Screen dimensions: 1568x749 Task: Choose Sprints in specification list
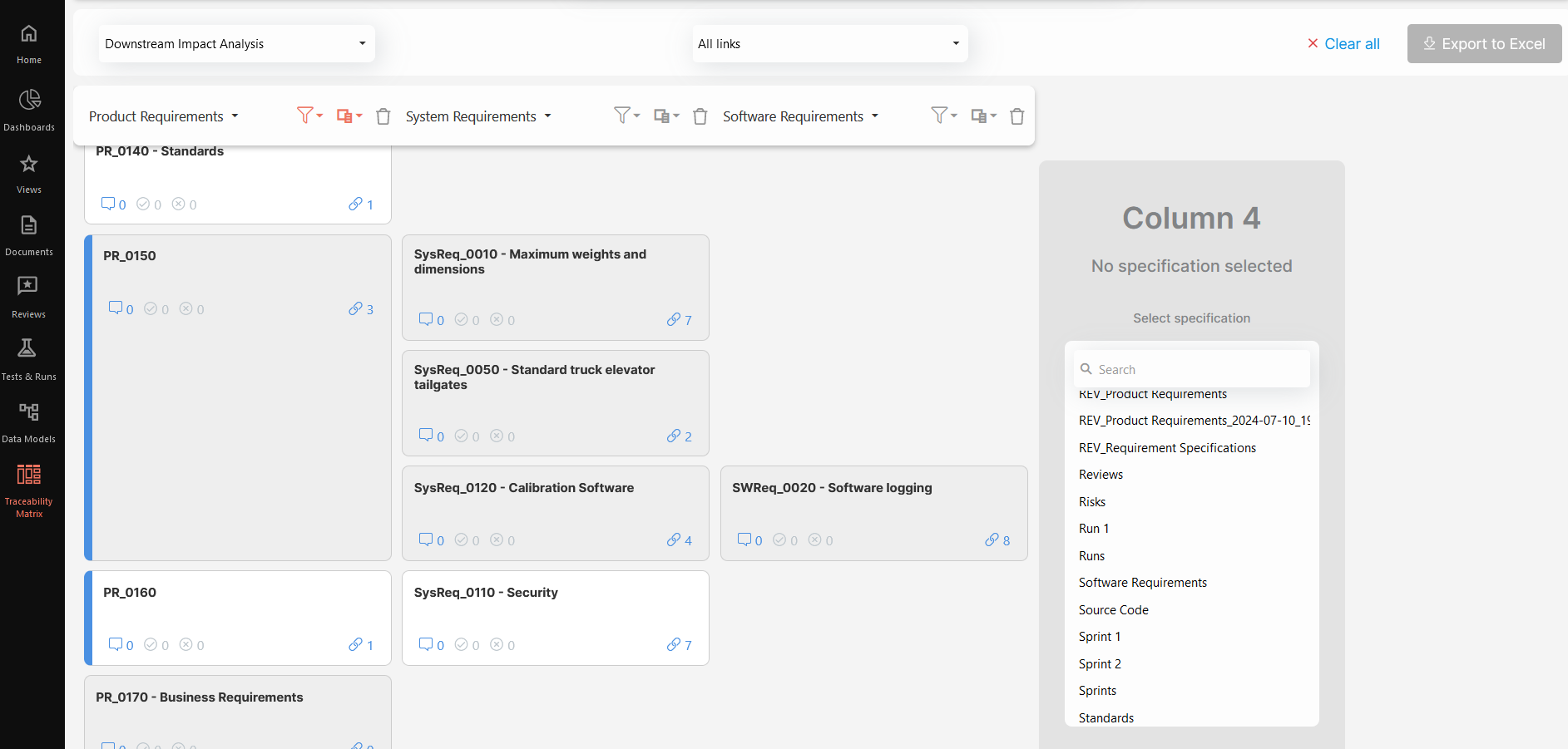click(1097, 691)
